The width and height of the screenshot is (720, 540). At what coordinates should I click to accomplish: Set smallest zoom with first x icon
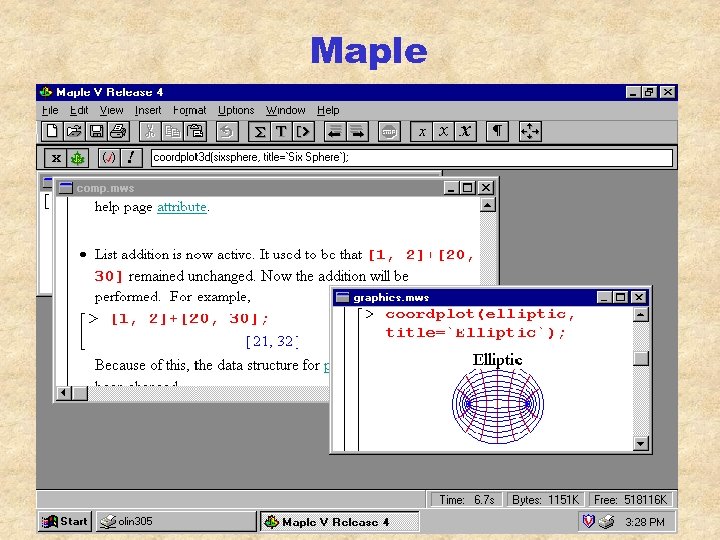[x=422, y=131]
